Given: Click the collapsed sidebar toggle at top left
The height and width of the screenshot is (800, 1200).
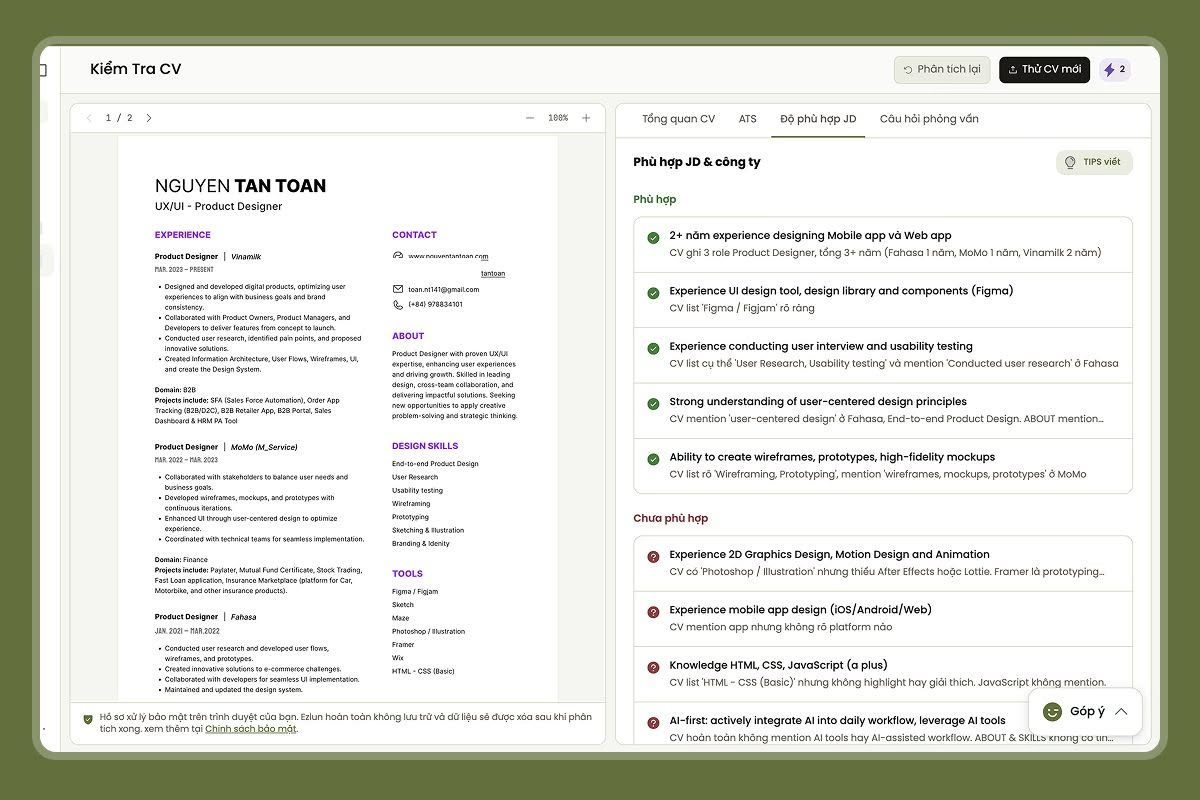Looking at the screenshot, I should 44,70.
